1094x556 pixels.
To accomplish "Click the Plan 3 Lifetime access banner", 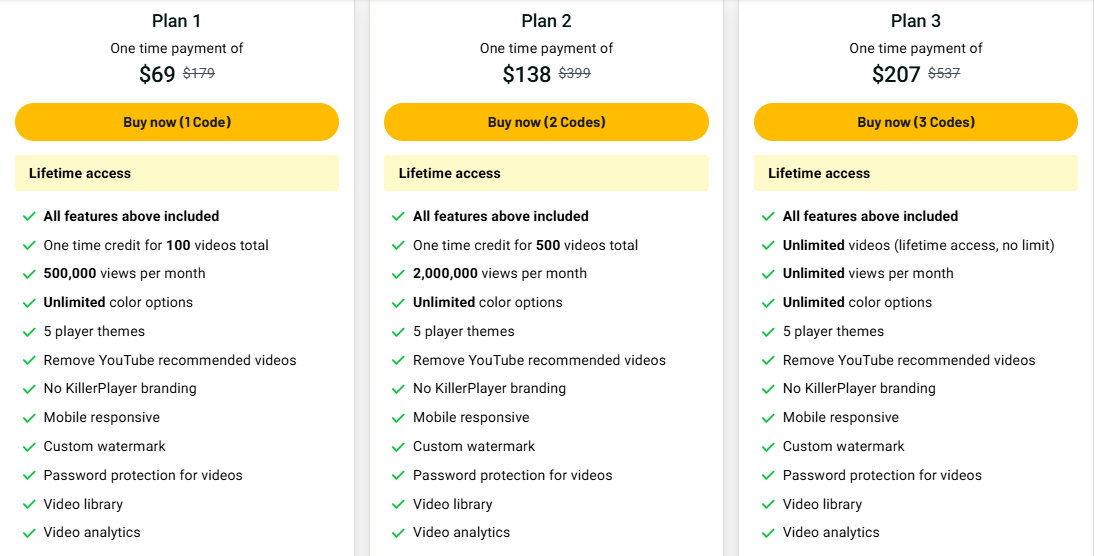I will [915, 173].
